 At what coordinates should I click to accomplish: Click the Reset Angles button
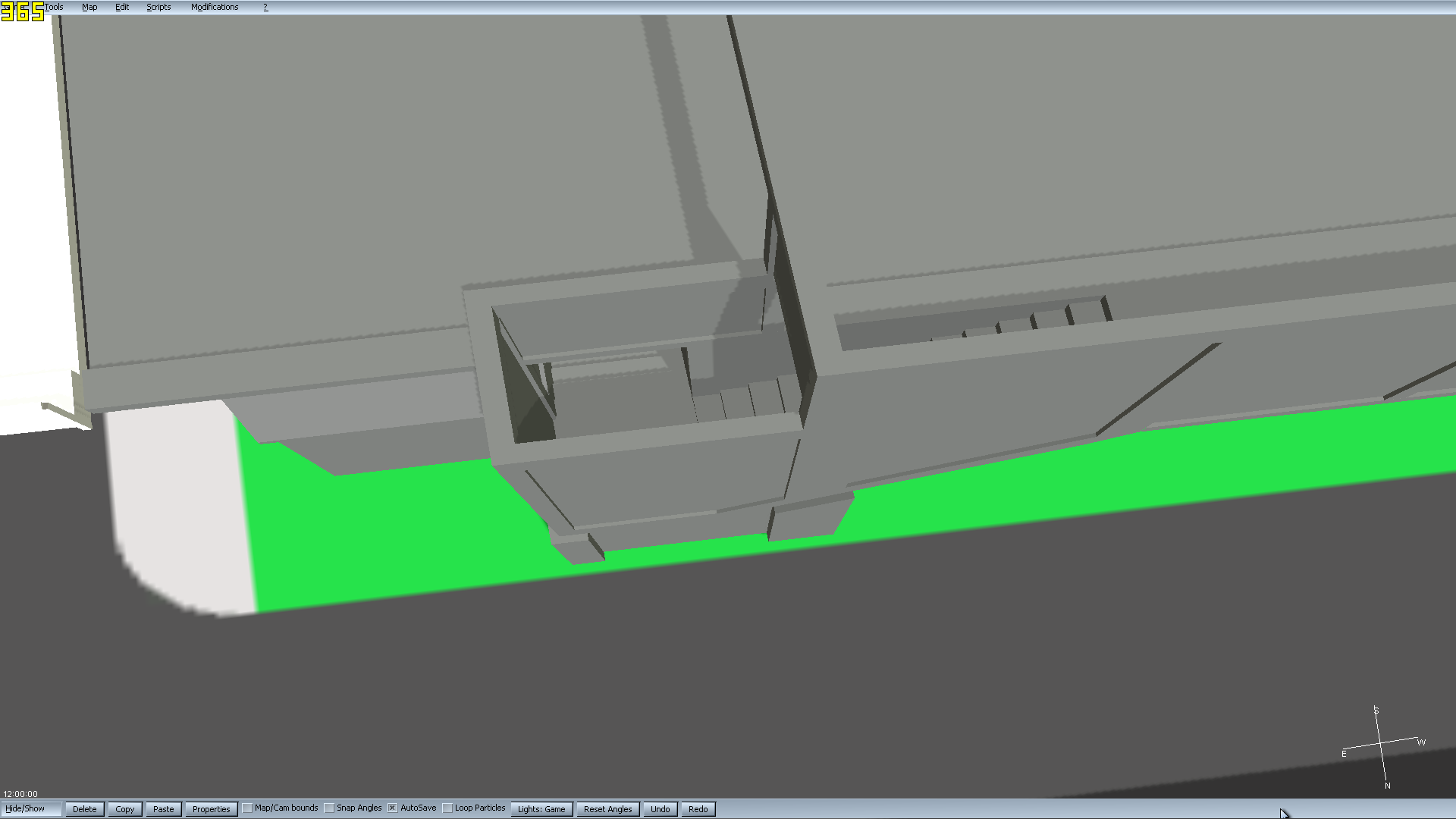[607, 809]
